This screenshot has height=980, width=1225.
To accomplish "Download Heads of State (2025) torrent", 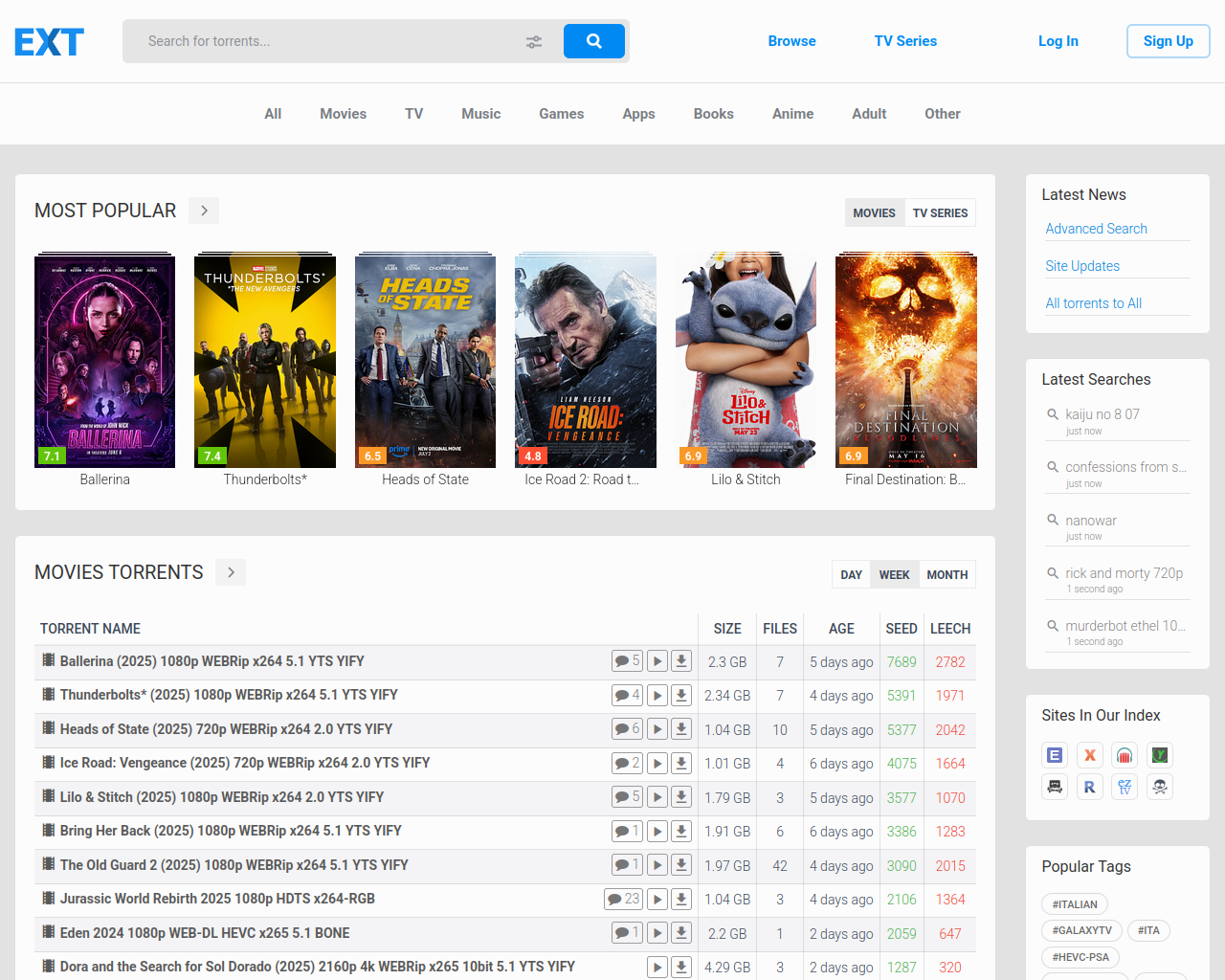I will 681,729.
